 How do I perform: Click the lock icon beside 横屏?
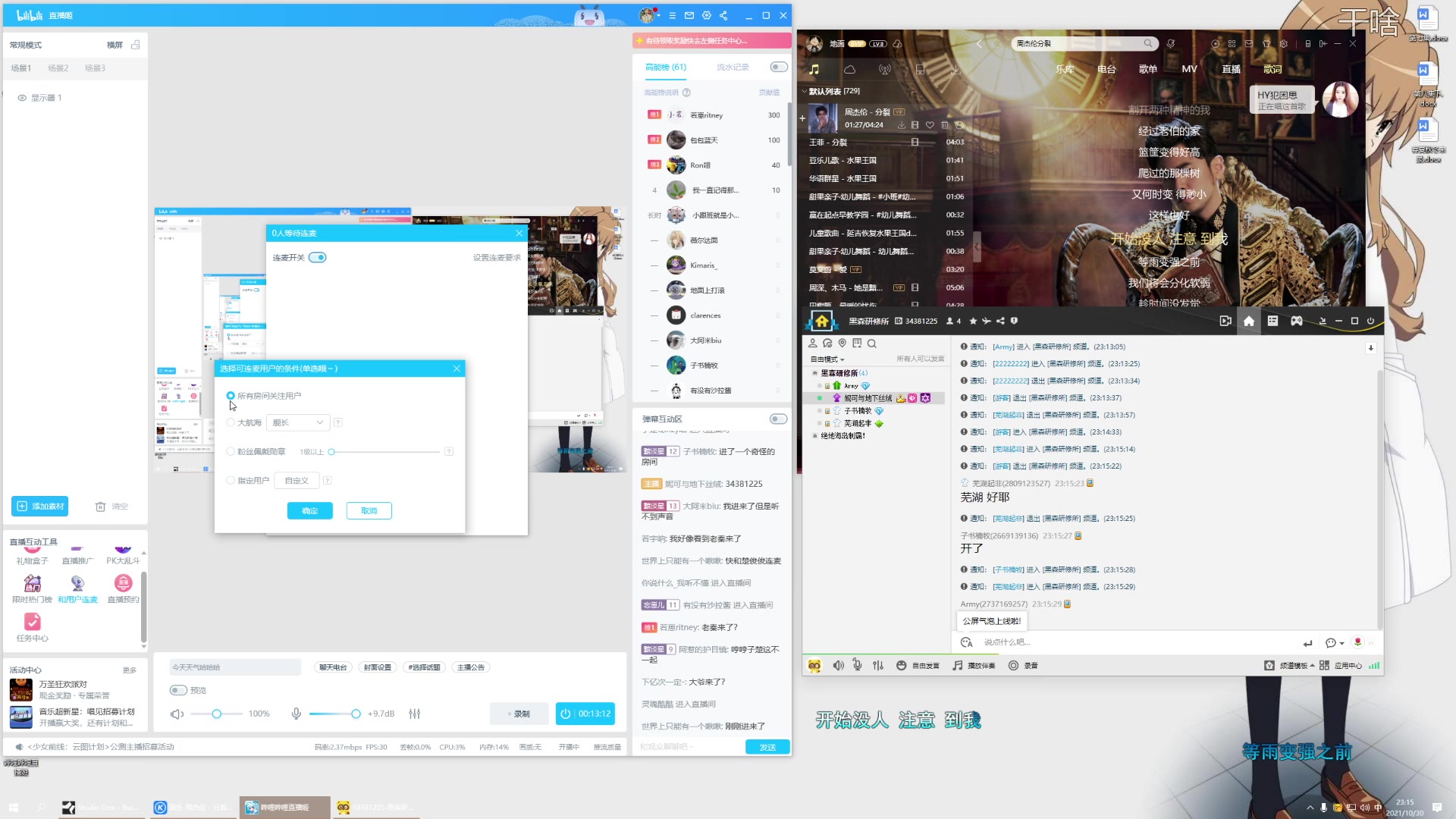coord(136,45)
